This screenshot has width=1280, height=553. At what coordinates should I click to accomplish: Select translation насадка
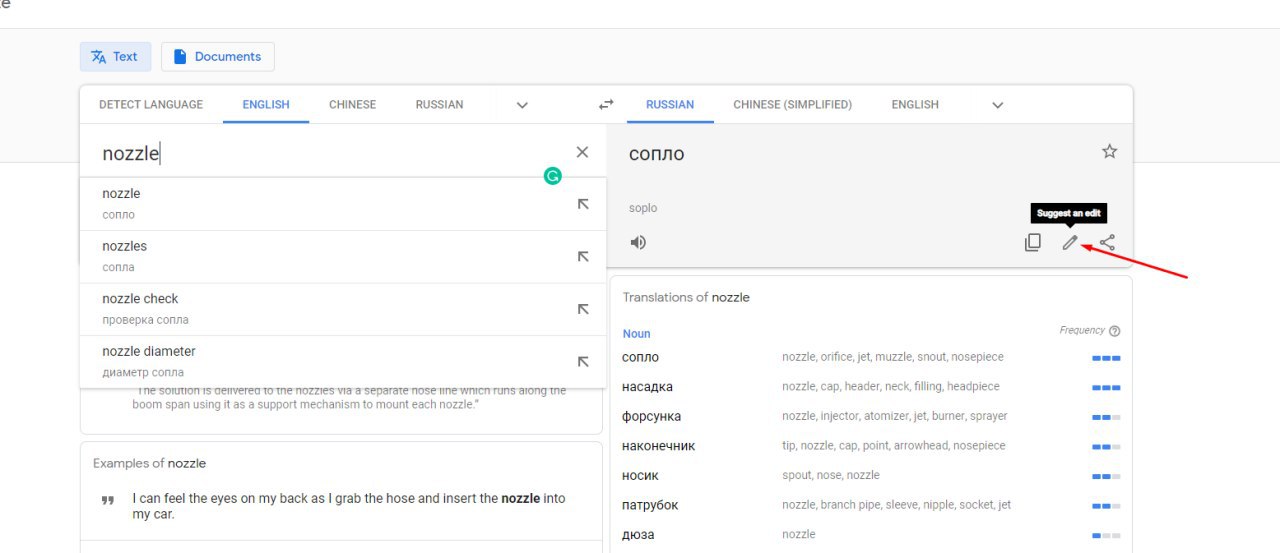pos(647,386)
